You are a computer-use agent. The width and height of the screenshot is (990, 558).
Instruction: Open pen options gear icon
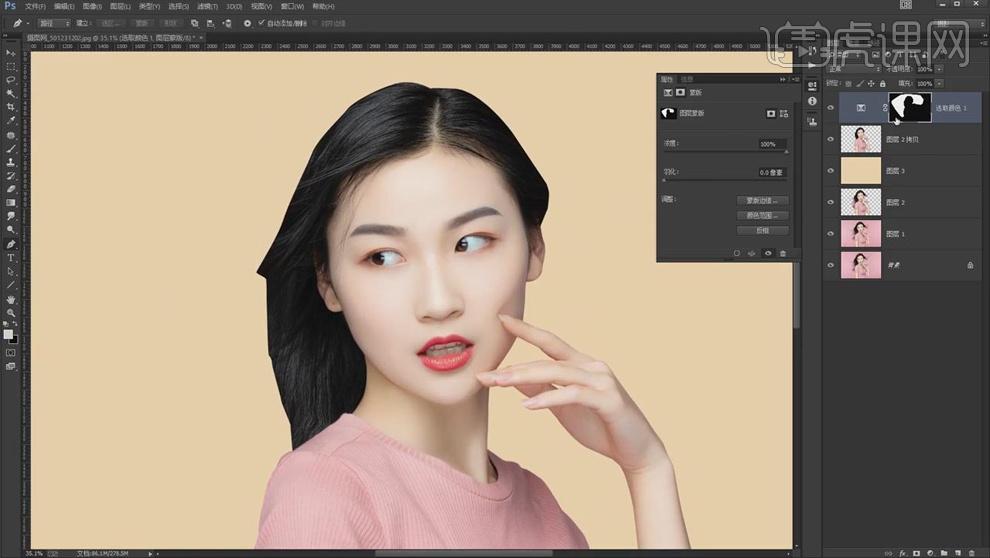248,23
